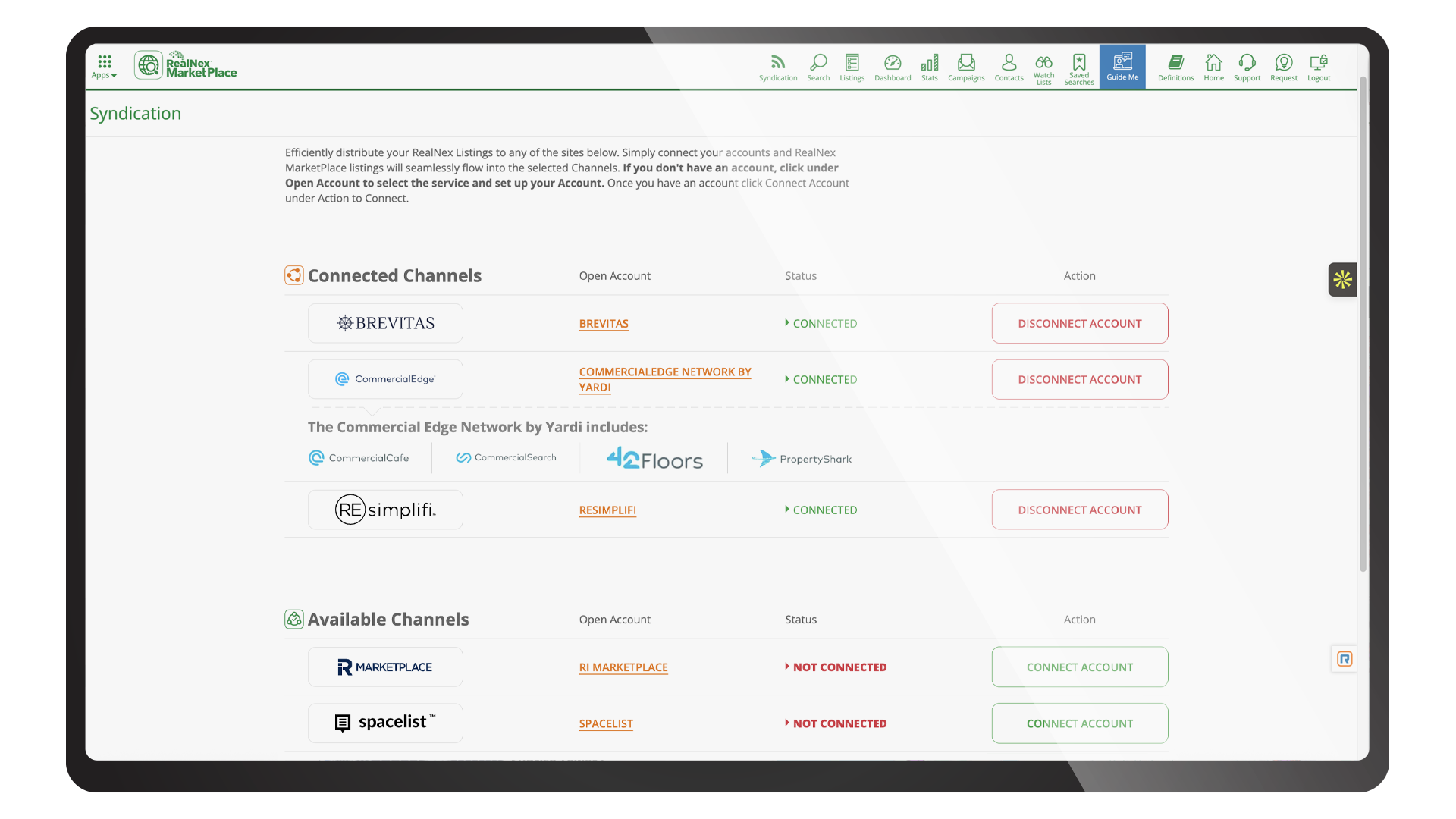
Task: Click the Available Channels heading text
Action: [388, 619]
